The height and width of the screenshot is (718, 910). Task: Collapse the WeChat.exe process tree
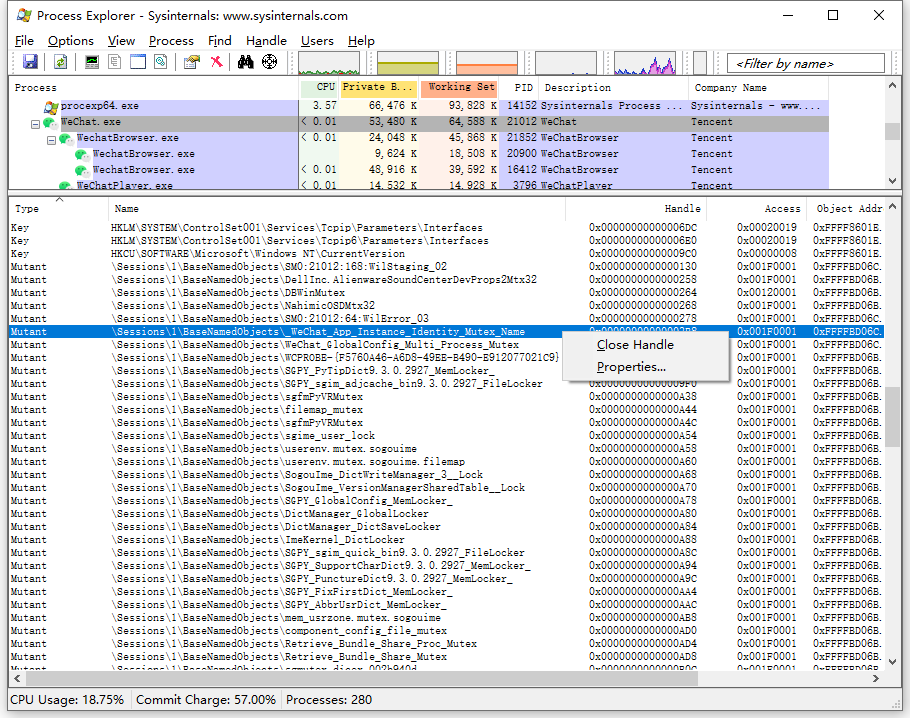(x=35, y=124)
